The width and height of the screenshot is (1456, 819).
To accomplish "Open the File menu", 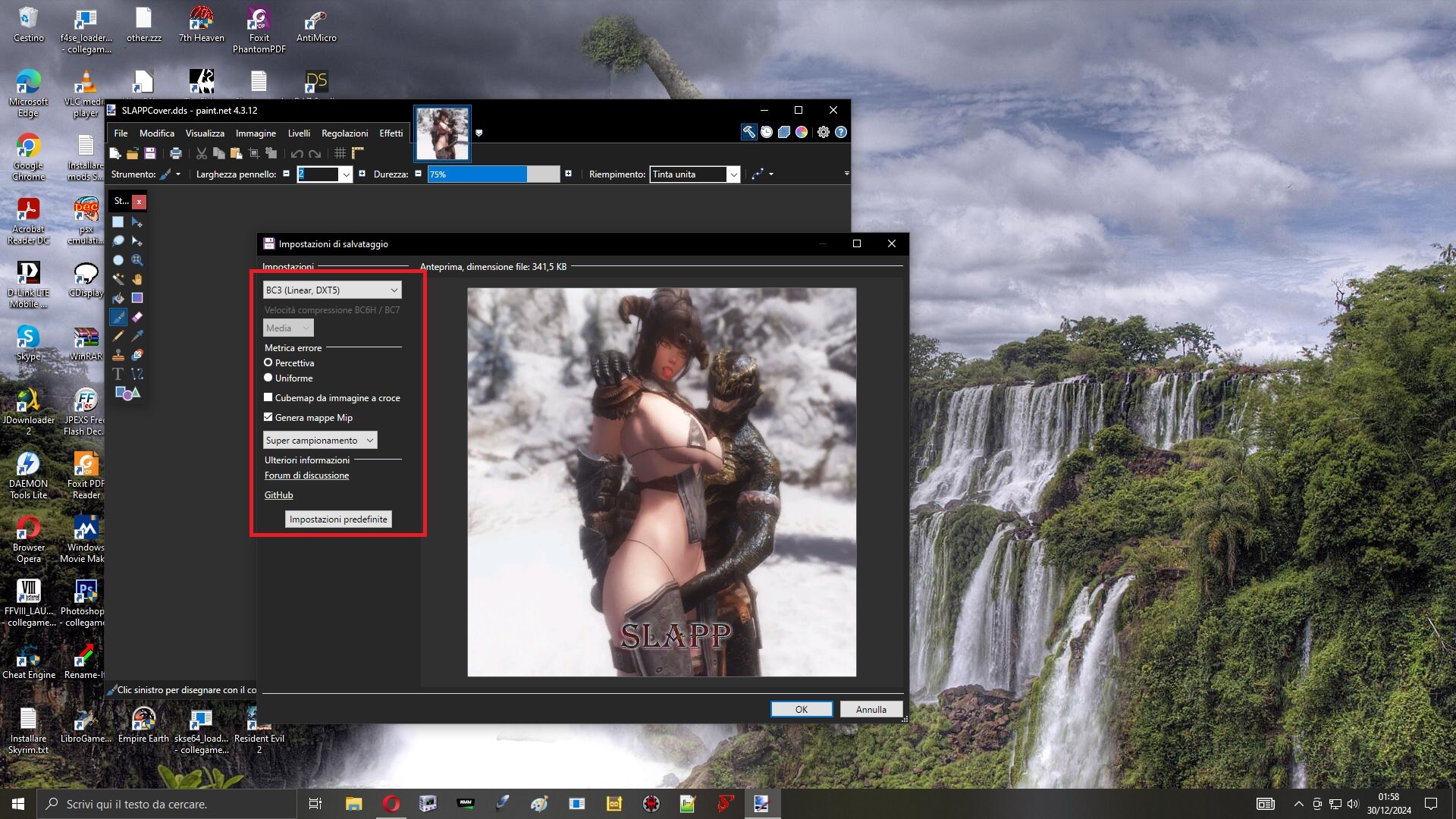I will coord(121,133).
